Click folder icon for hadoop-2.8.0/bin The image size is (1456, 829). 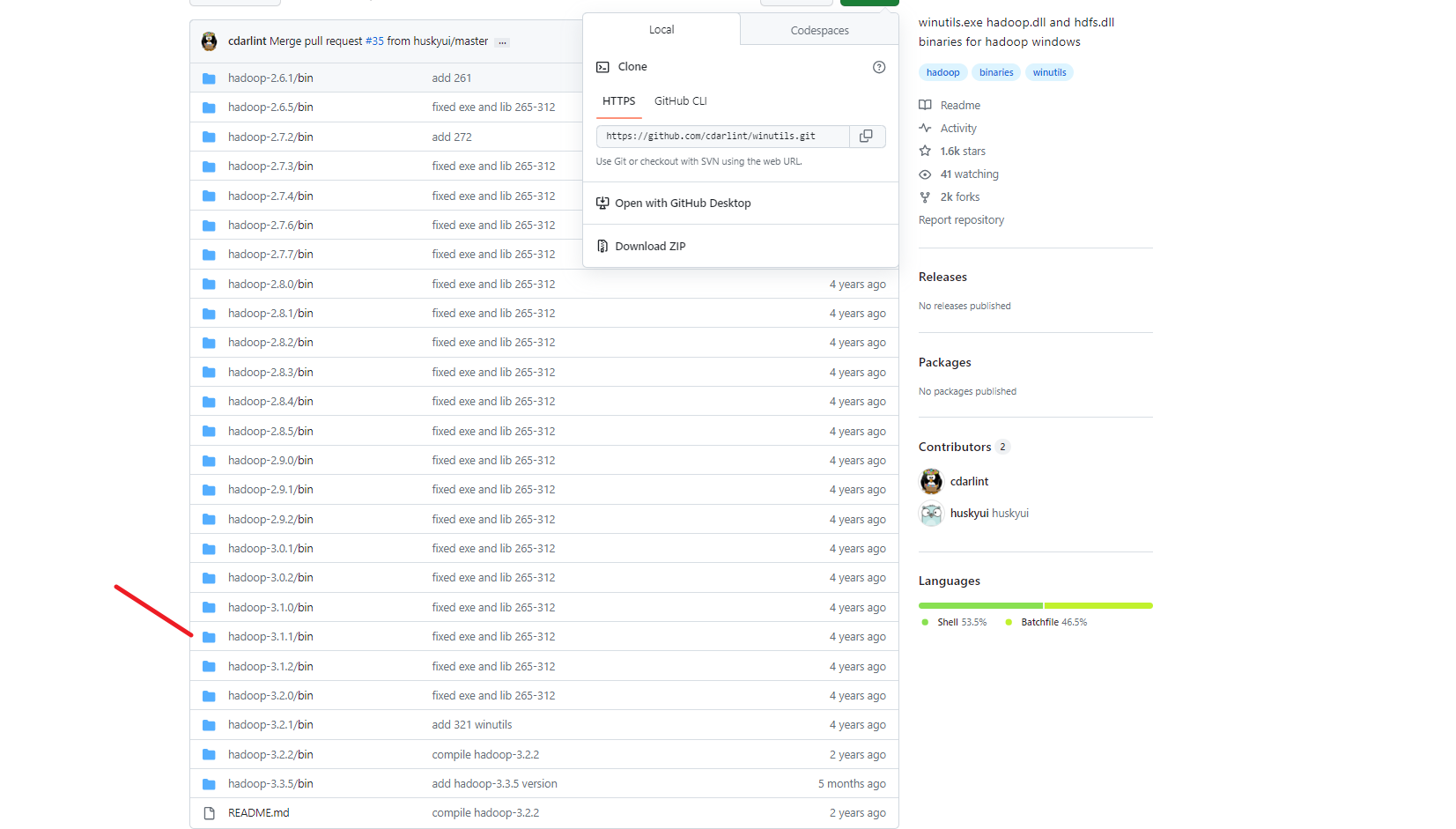point(209,285)
